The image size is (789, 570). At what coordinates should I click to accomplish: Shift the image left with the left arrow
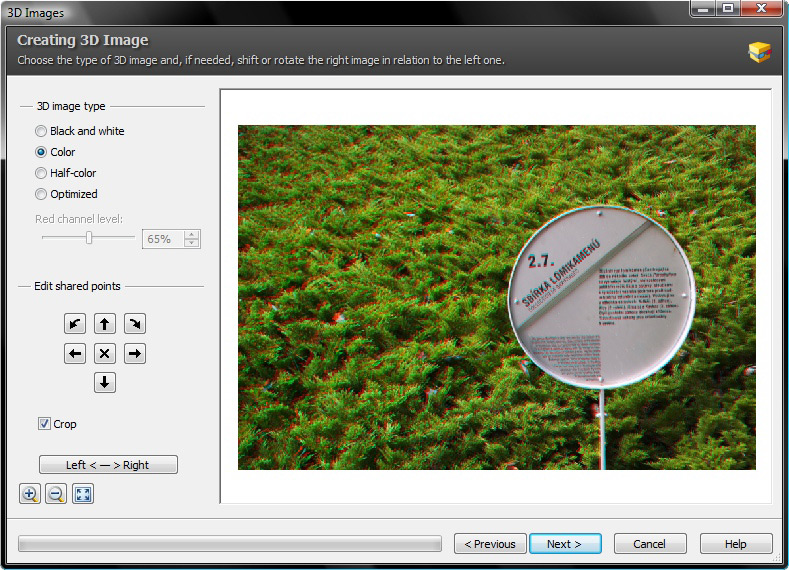click(x=75, y=353)
